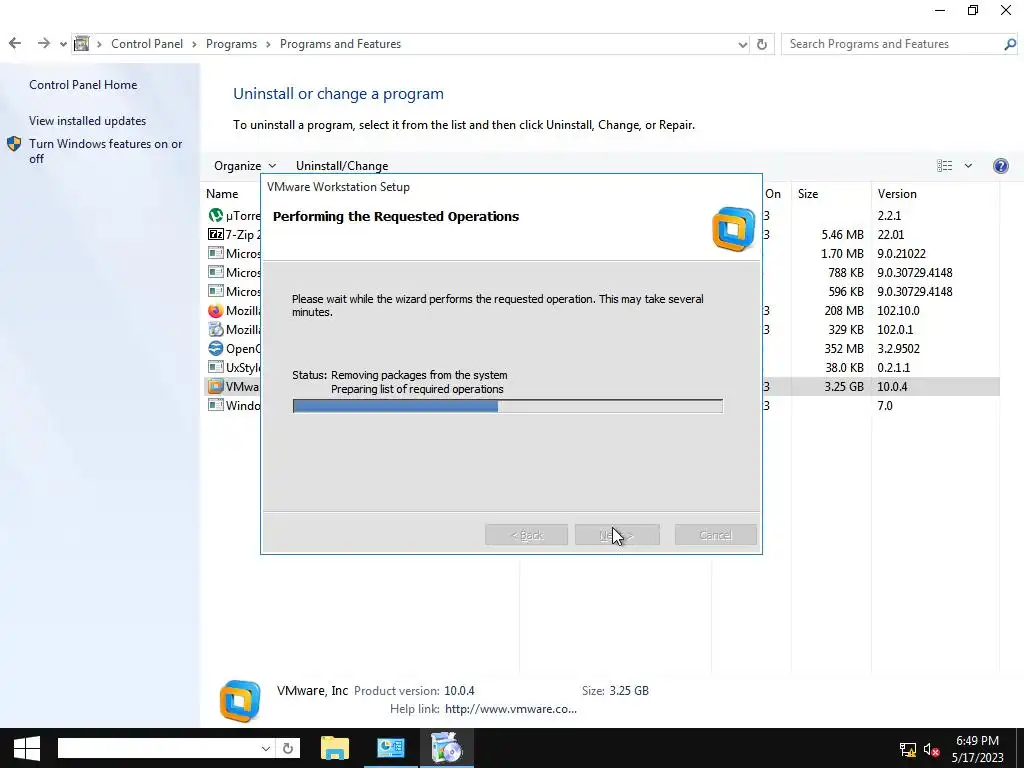Select version 7.0 cell
The image size is (1024, 768).
point(884,406)
